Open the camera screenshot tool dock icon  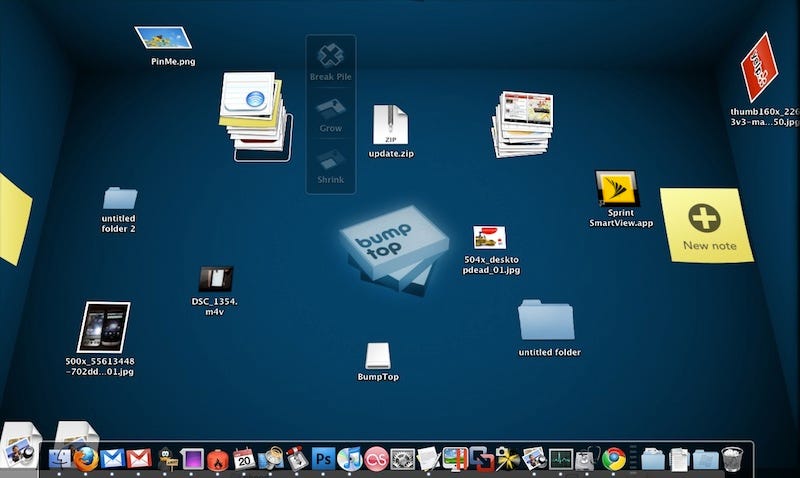point(508,459)
